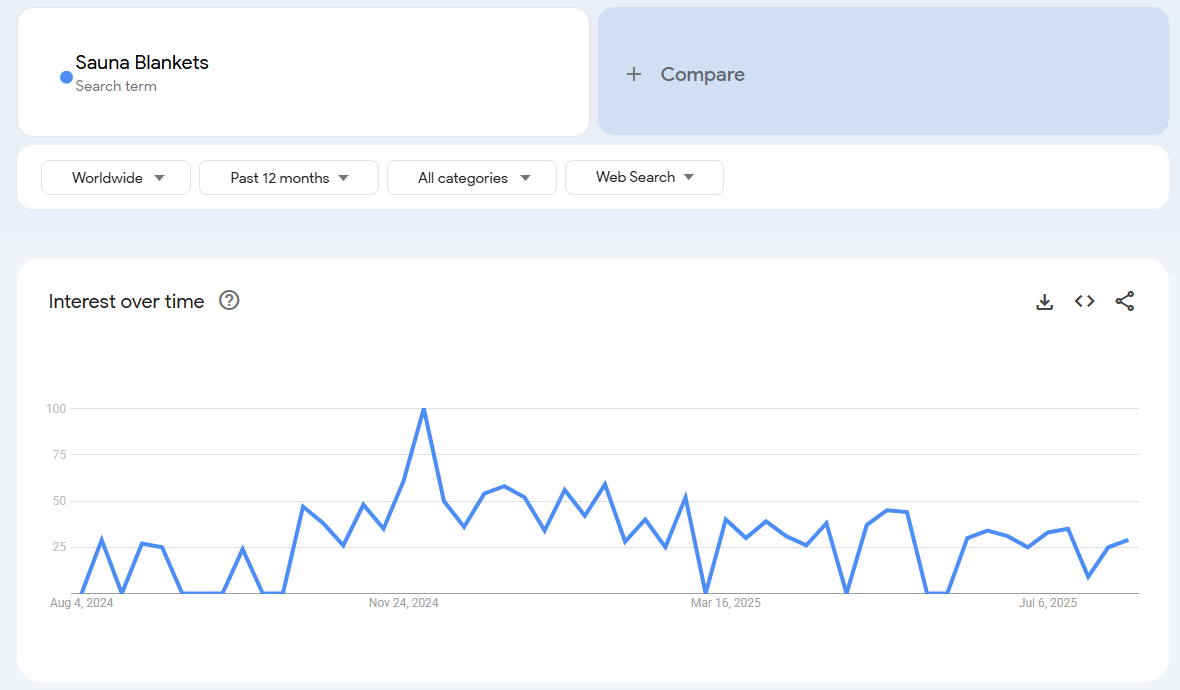Image resolution: width=1180 pixels, height=690 pixels.
Task: Click the blue dot next to Sauna Blankets
Action: tap(66, 77)
